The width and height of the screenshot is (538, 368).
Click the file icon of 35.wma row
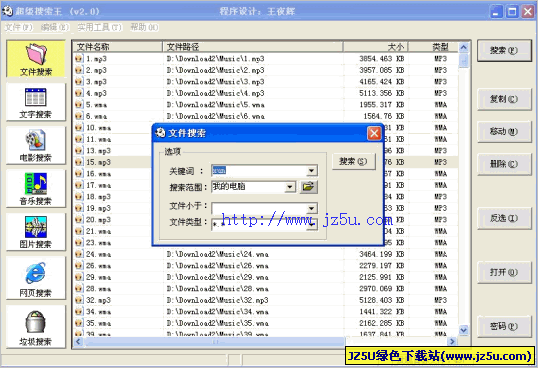(79, 323)
